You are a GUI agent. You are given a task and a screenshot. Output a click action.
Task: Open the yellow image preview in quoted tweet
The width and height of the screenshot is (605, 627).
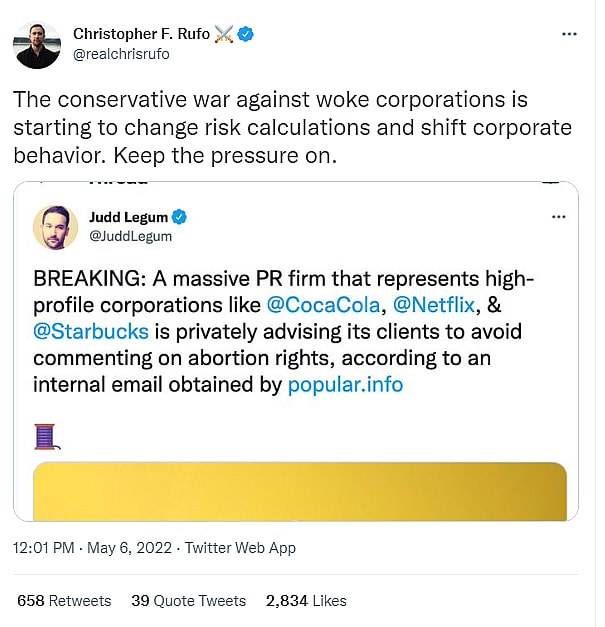pyautogui.click(x=300, y=490)
